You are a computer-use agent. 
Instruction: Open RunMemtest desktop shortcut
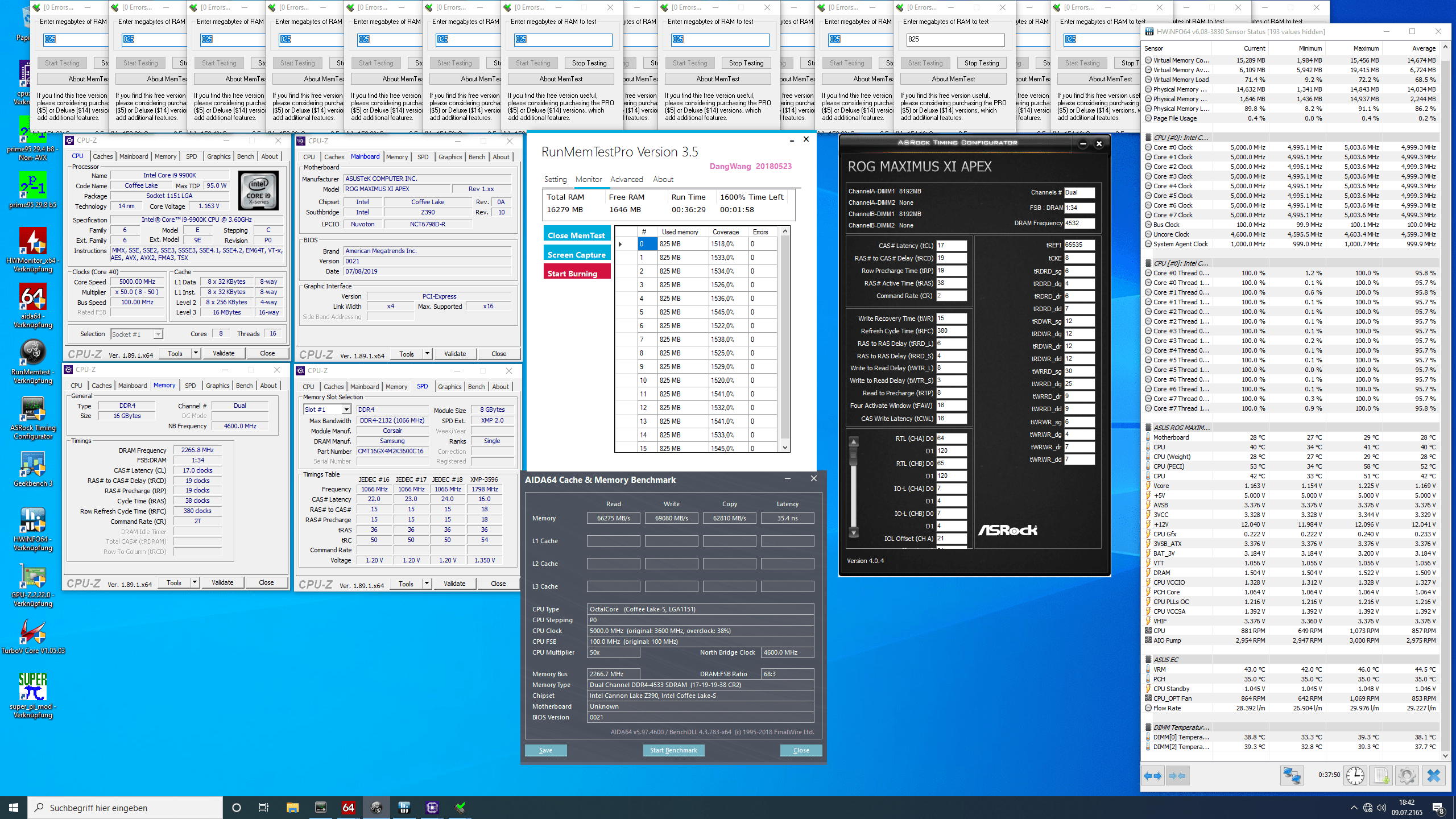click(x=32, y=362)
